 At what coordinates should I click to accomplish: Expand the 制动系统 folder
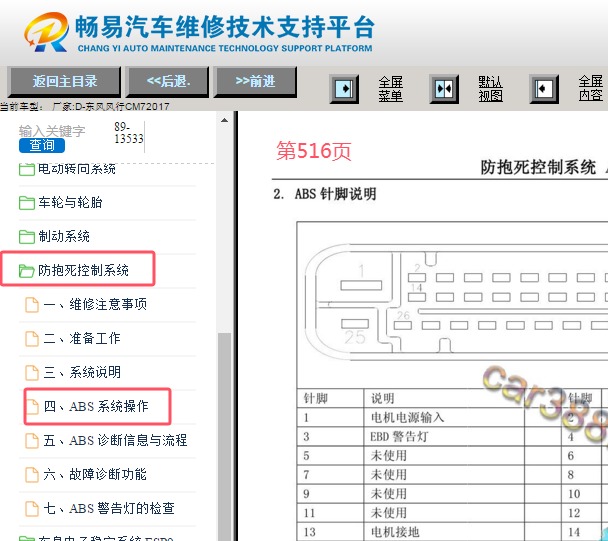coord(64,236)
